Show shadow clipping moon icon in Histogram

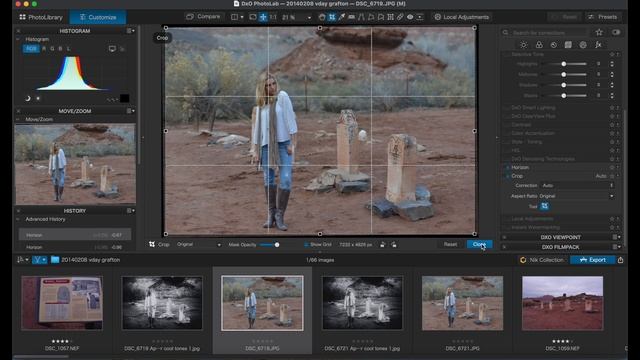click(28, 98)
